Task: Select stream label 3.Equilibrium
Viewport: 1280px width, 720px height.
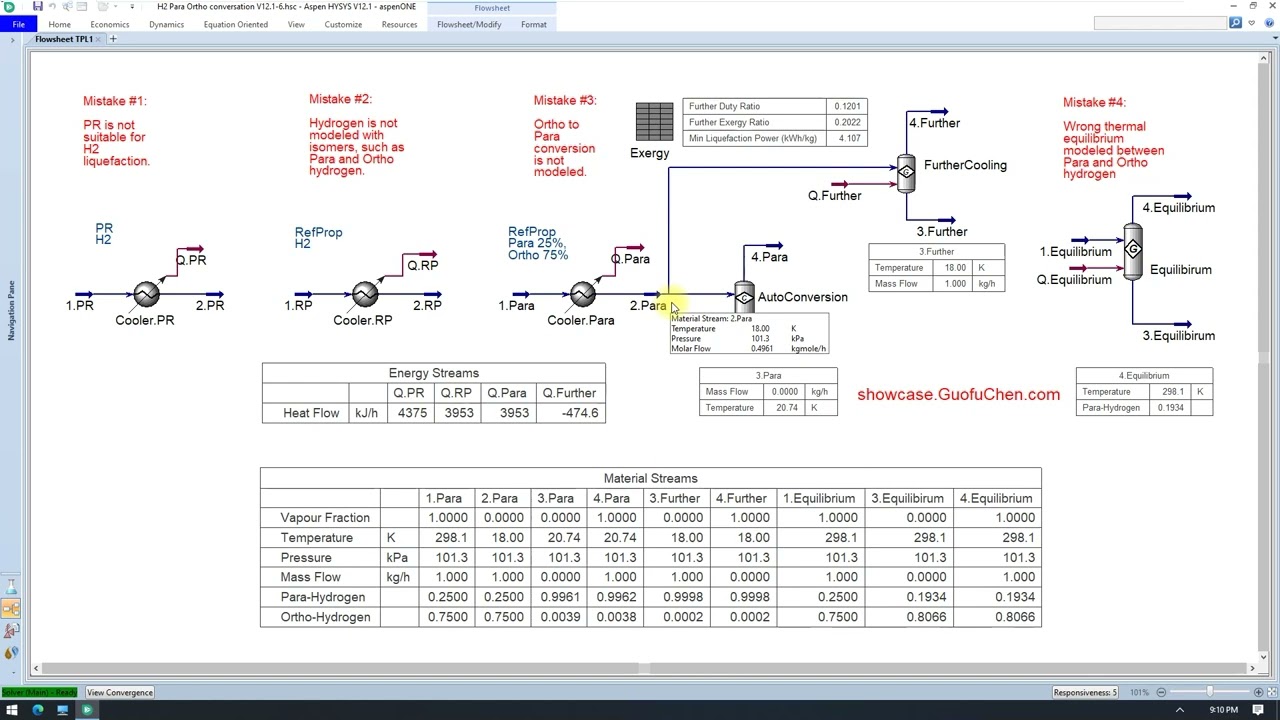Action: point(1179,336)
